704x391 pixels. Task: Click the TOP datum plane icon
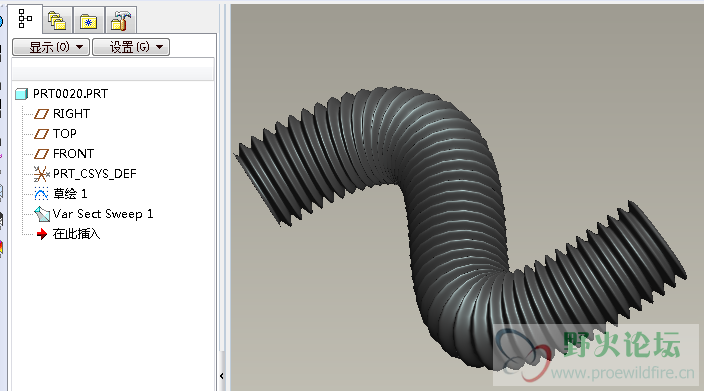point(41,134)
